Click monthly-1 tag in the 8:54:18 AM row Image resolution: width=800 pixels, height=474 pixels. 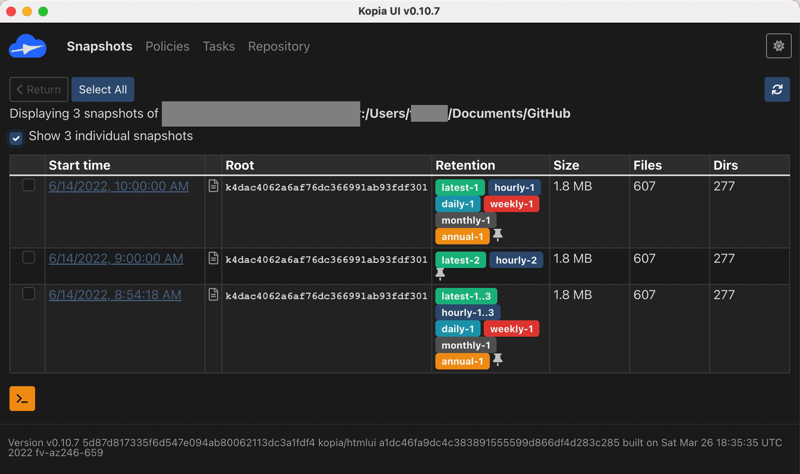click(465, 345)
